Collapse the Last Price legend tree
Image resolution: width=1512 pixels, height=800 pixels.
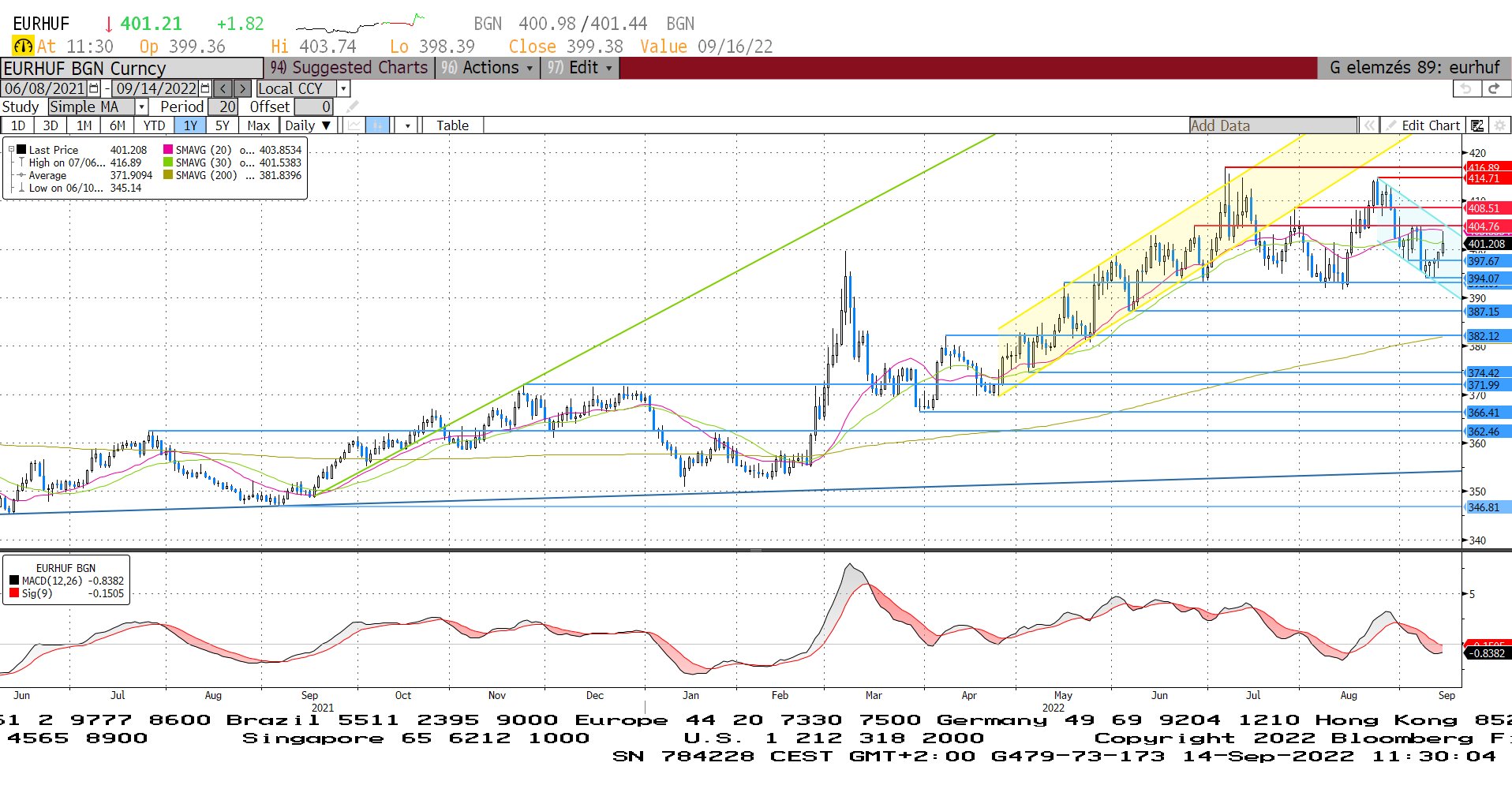[x=12, y=149]
